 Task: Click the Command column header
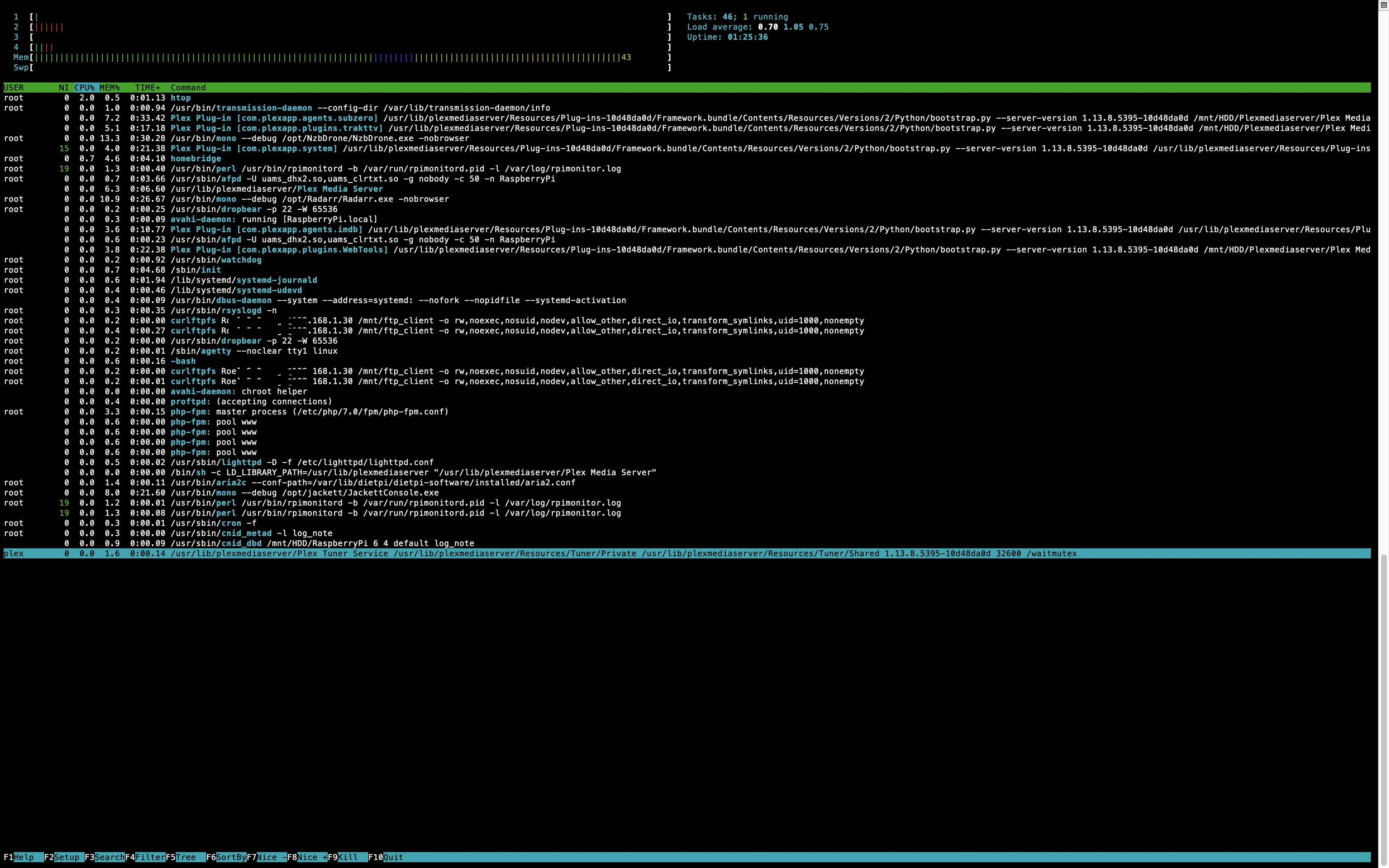pos(188,88)
